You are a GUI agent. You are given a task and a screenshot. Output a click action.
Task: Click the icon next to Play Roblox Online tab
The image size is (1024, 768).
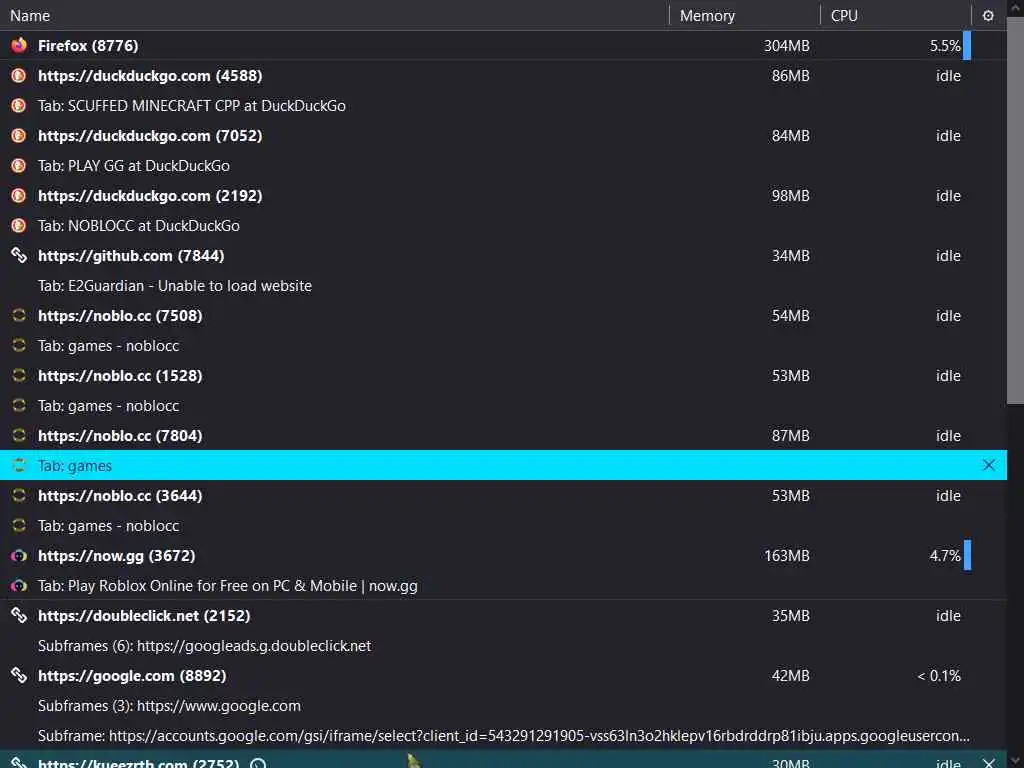pyautogui.click(x=19, y=586)
